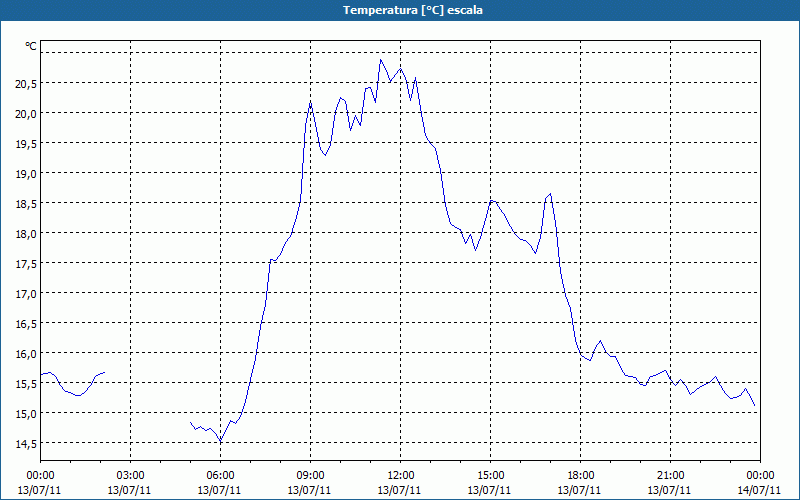
Task: Click the °C unit label on axis
Action: point(31,46)
